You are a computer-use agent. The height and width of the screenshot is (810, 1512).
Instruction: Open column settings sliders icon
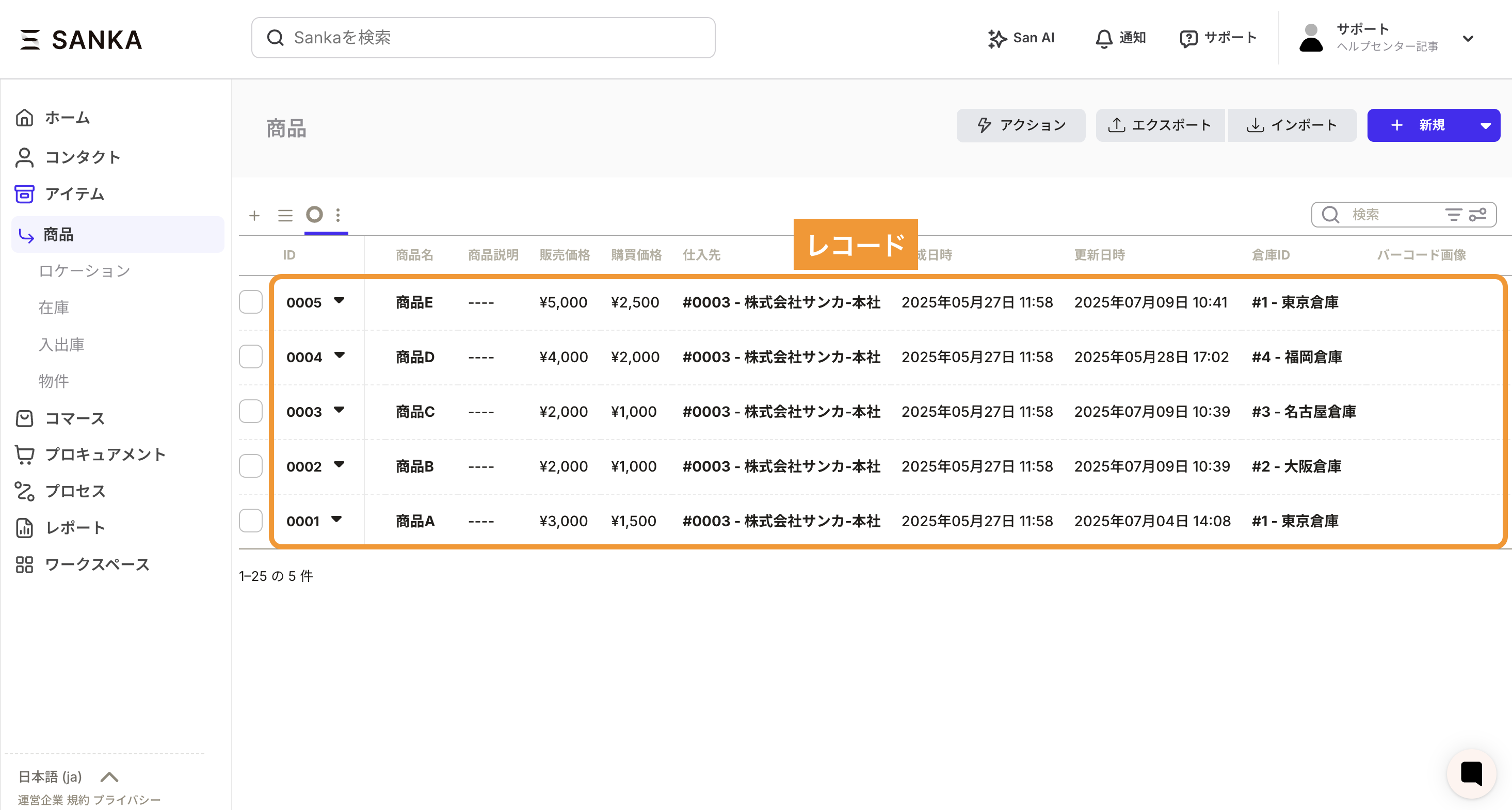1478,215
